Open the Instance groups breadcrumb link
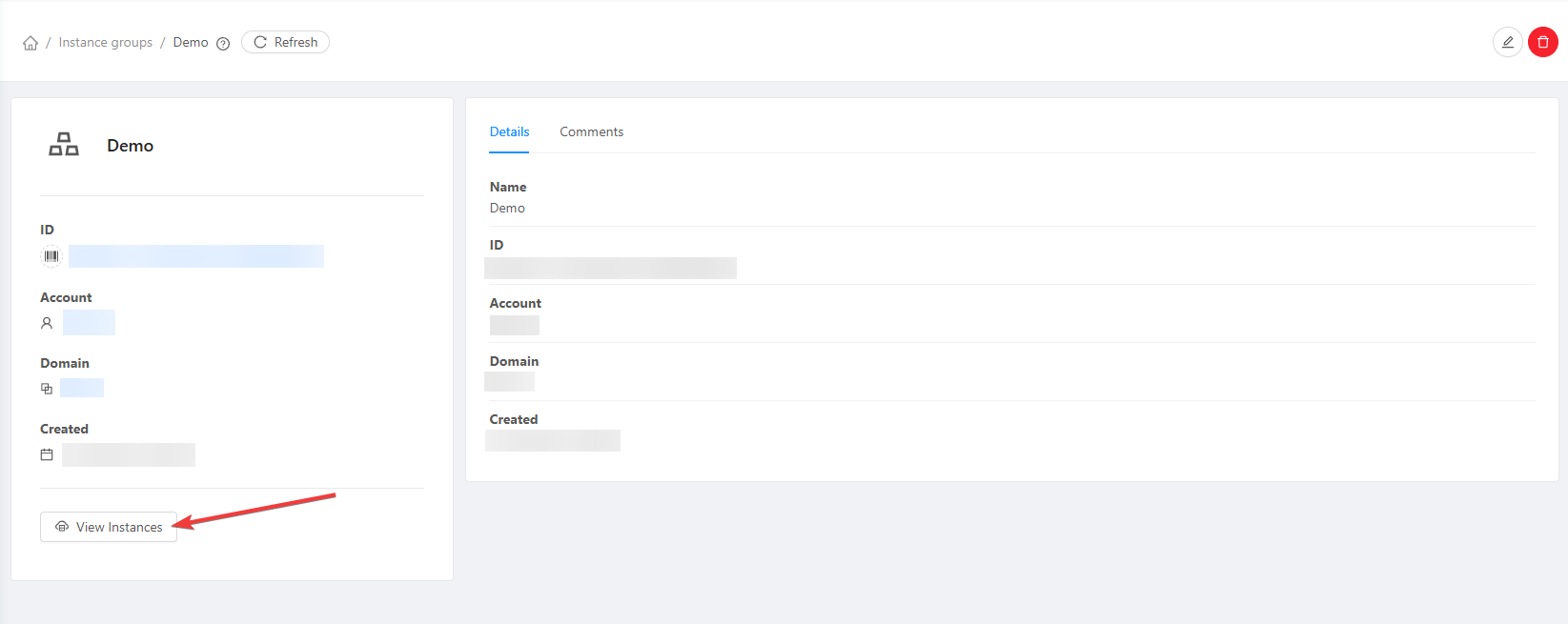 pyautogui.click(x=105, y=43)
